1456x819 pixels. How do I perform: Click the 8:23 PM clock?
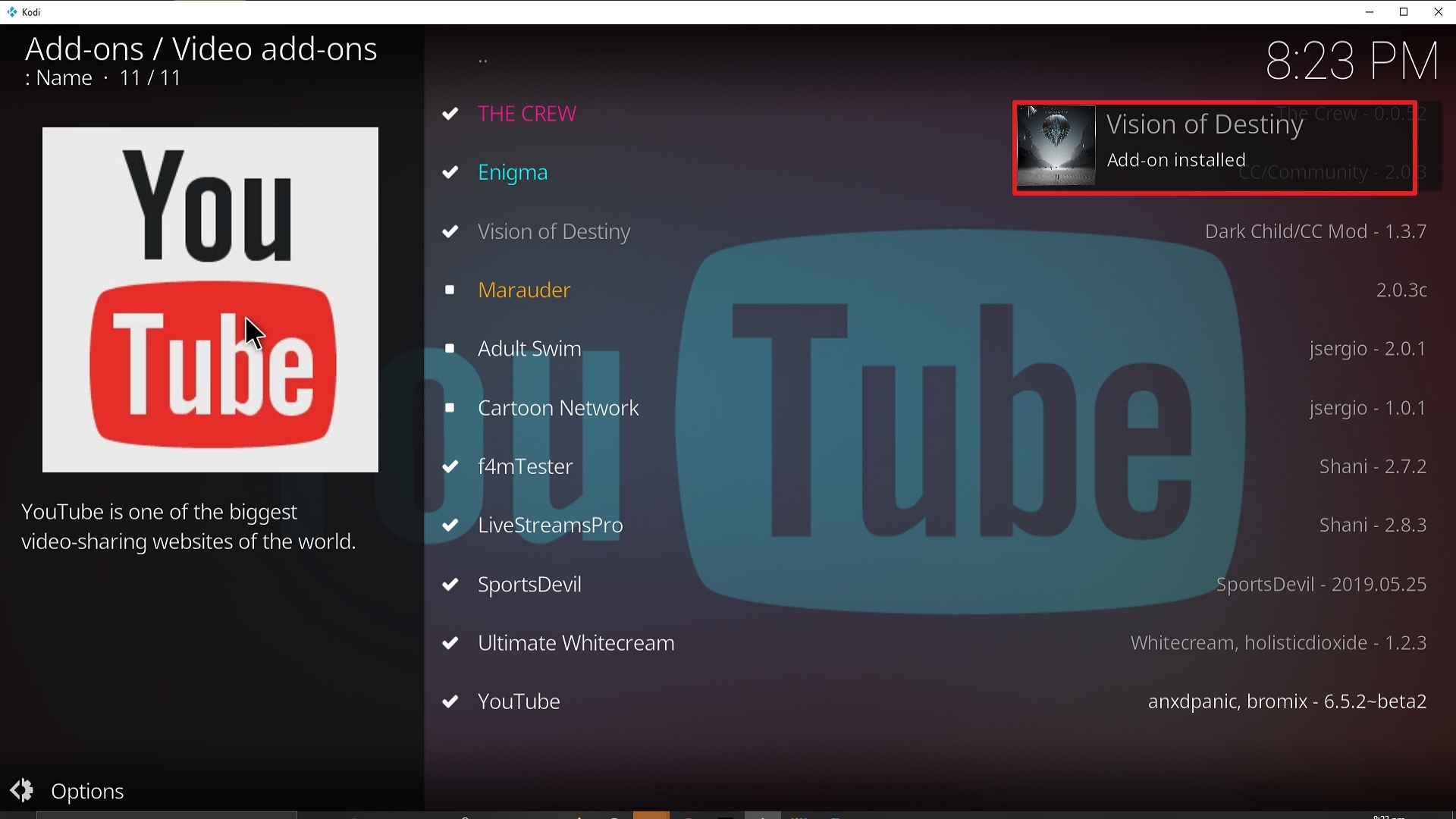1352,61
